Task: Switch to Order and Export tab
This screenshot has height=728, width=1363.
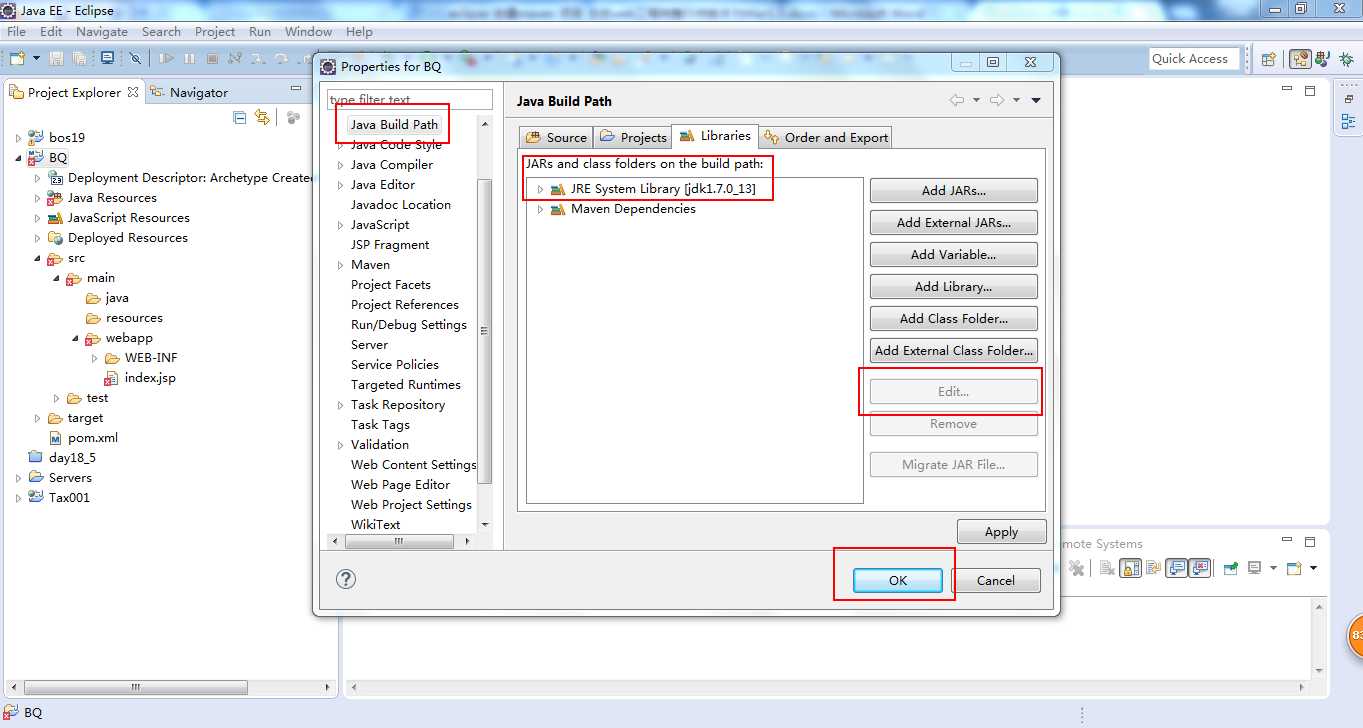Action: click(x=825, y=137)
